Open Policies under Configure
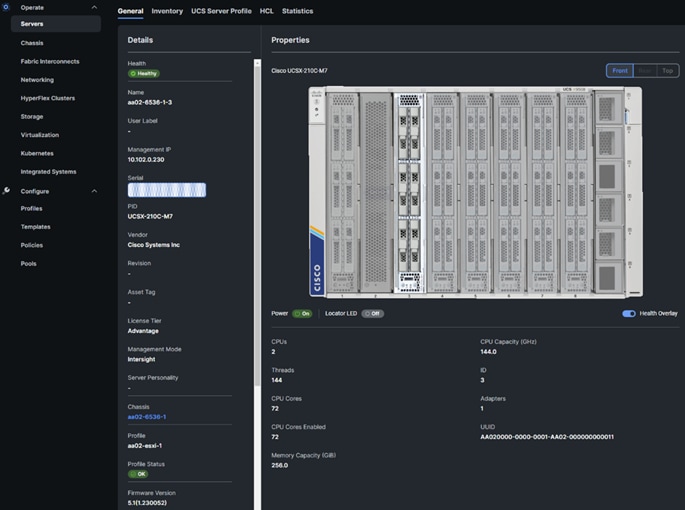685x510 pixels. [32, 245]
